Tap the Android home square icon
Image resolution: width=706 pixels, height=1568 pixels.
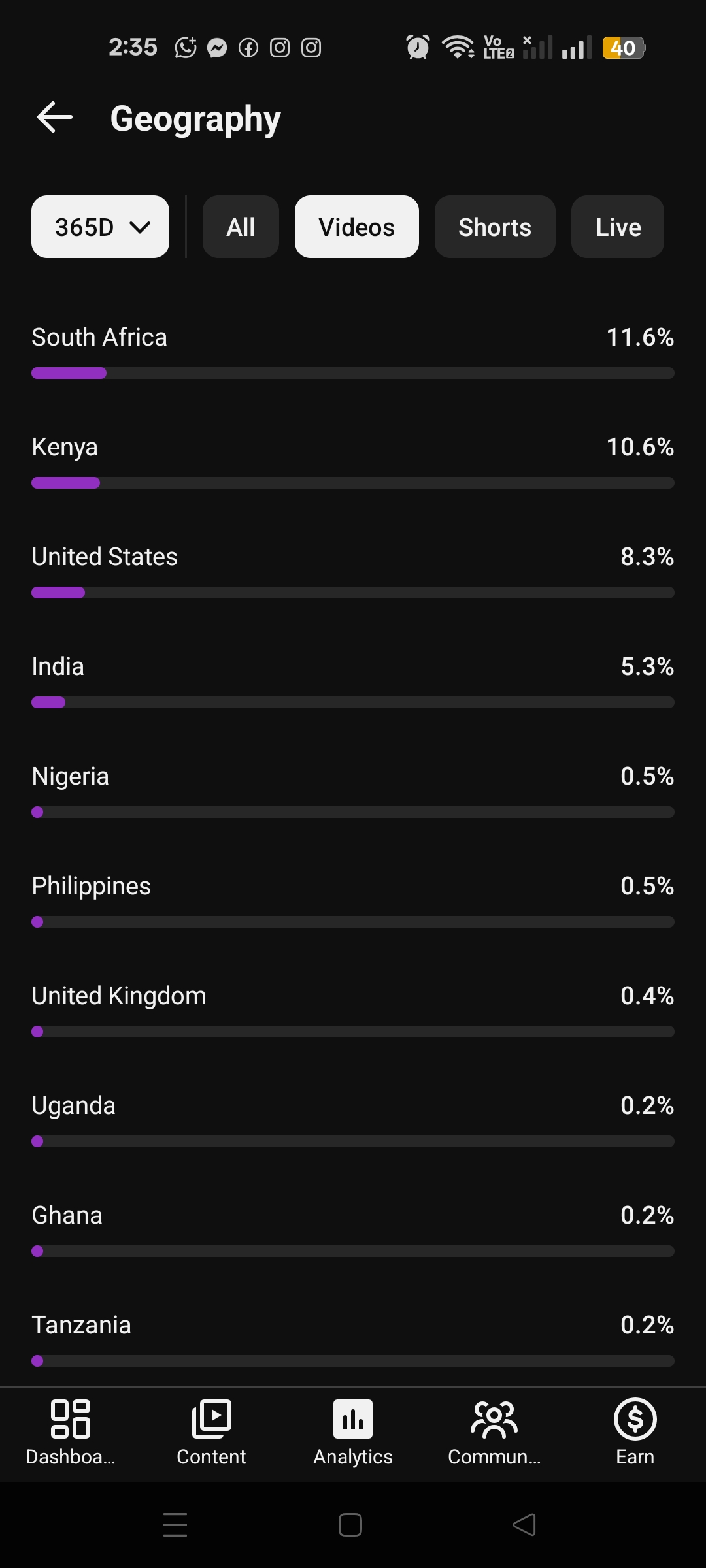click(x=350, y=1525)
